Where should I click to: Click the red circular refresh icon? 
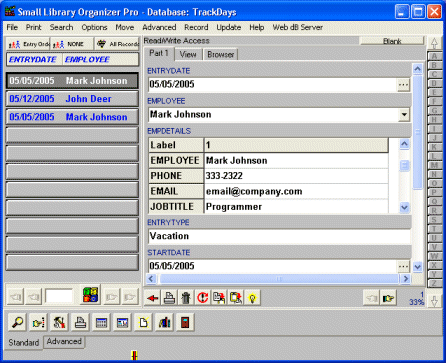pos(203,298)
